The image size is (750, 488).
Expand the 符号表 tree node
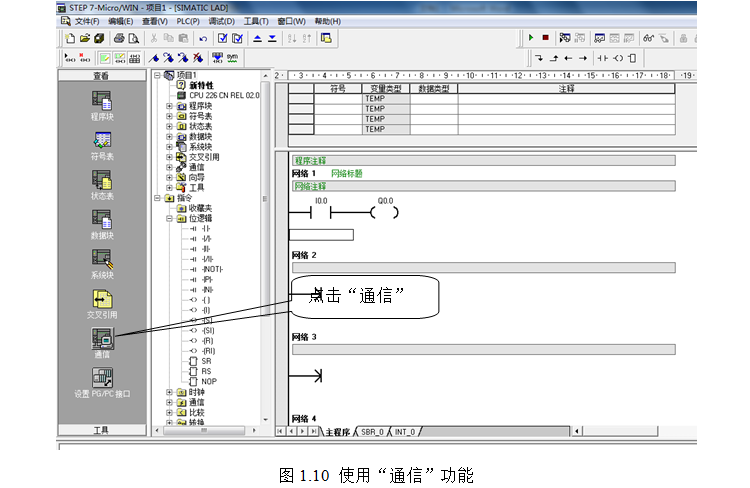point(169,116)
